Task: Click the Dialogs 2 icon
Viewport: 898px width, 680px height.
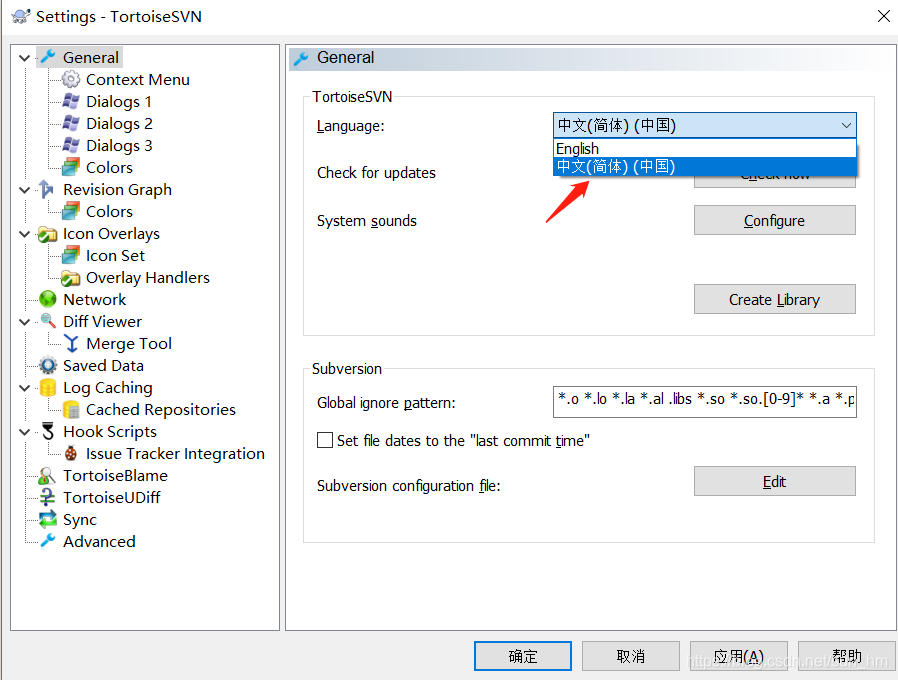Action: tap(70, 123)
